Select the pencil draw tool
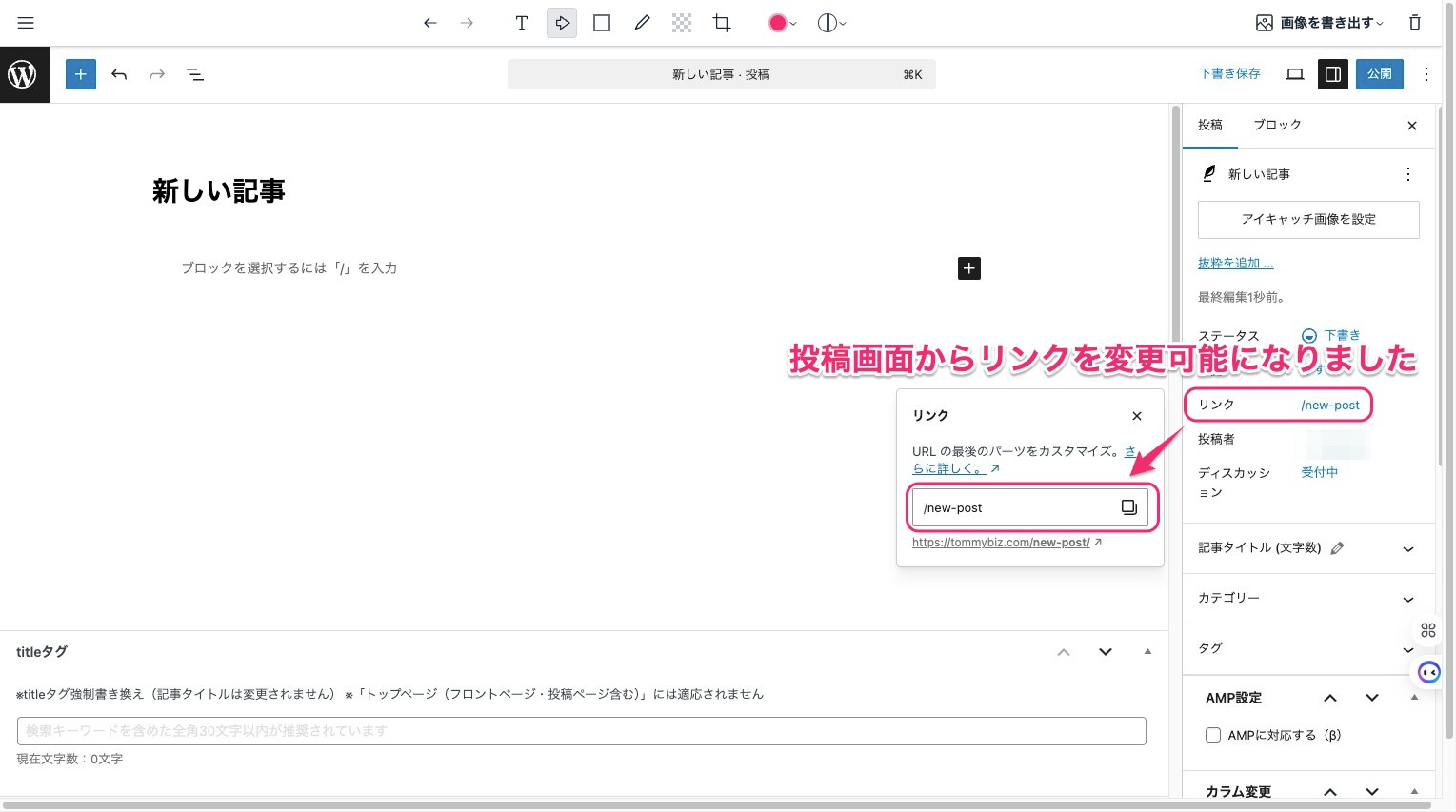Viewport: 1456px width, 812px height. pos(642,23)
